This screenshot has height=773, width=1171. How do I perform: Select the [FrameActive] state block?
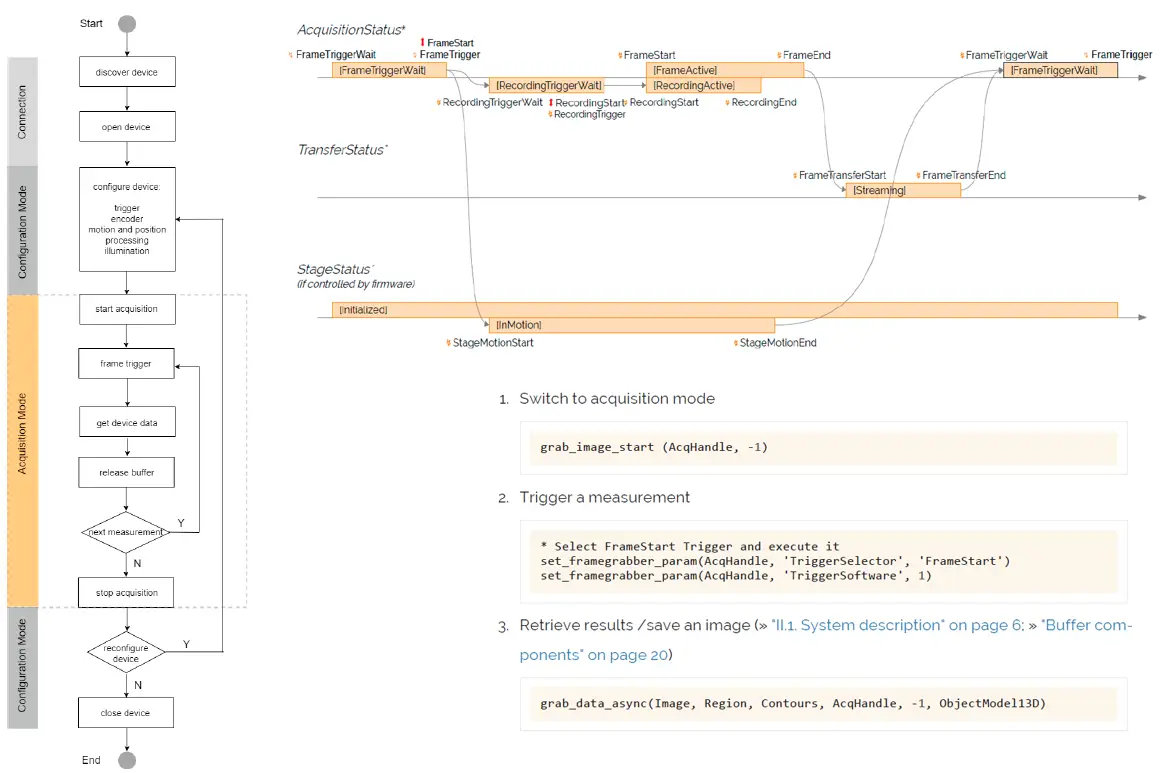(x=725, y=70)
